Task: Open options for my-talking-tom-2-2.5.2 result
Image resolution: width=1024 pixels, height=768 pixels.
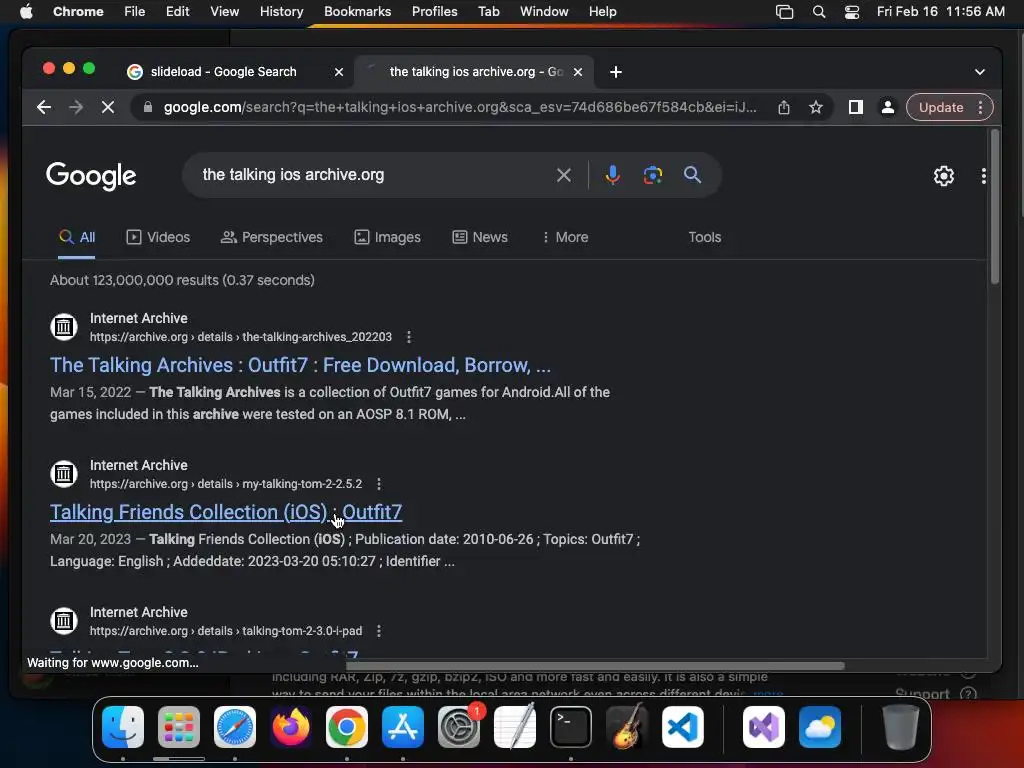Action: coord(379,484)
